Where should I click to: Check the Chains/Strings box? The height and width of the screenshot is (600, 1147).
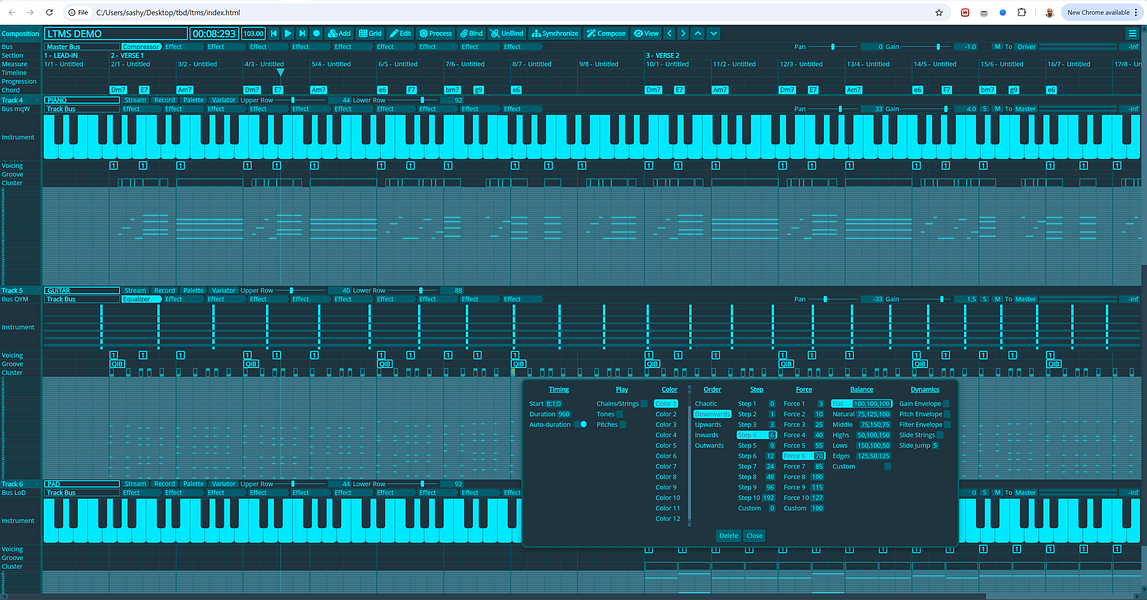pos(644,404)
